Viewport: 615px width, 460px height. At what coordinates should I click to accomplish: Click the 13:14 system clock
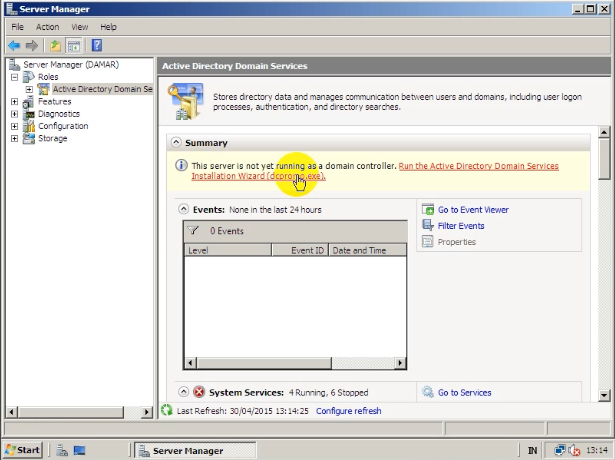(597, 450)
